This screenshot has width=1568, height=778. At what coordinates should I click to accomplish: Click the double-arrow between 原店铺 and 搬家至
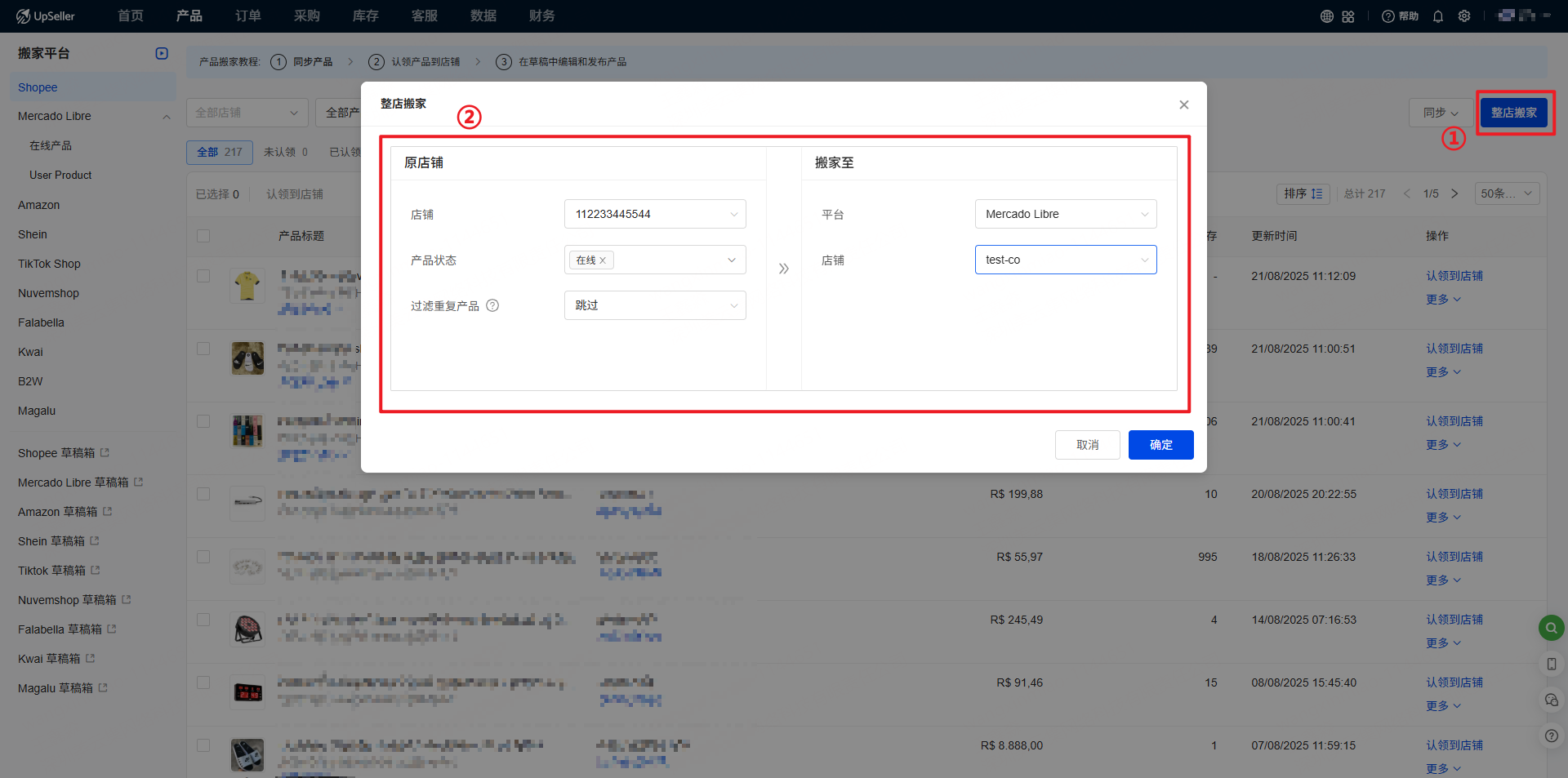[784, 269]
